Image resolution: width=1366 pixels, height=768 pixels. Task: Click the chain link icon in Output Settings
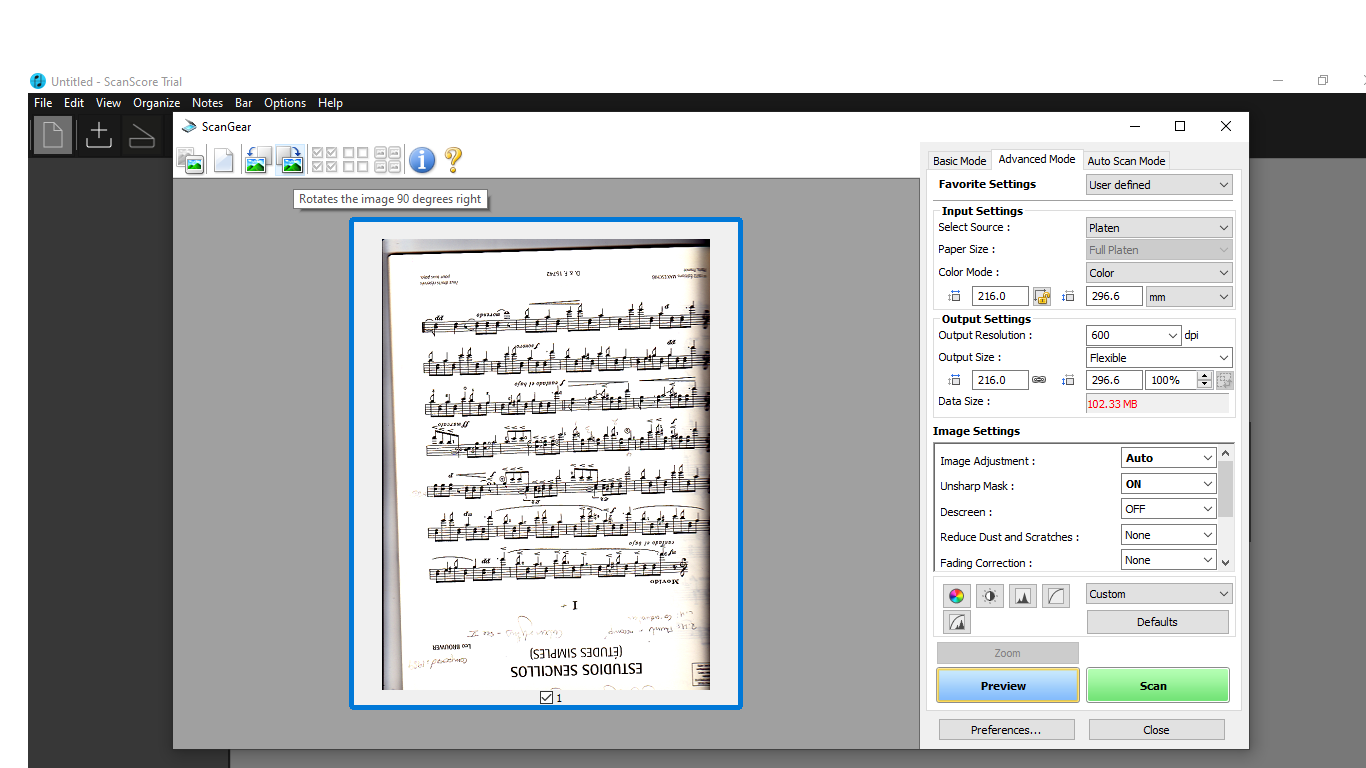1039,380
